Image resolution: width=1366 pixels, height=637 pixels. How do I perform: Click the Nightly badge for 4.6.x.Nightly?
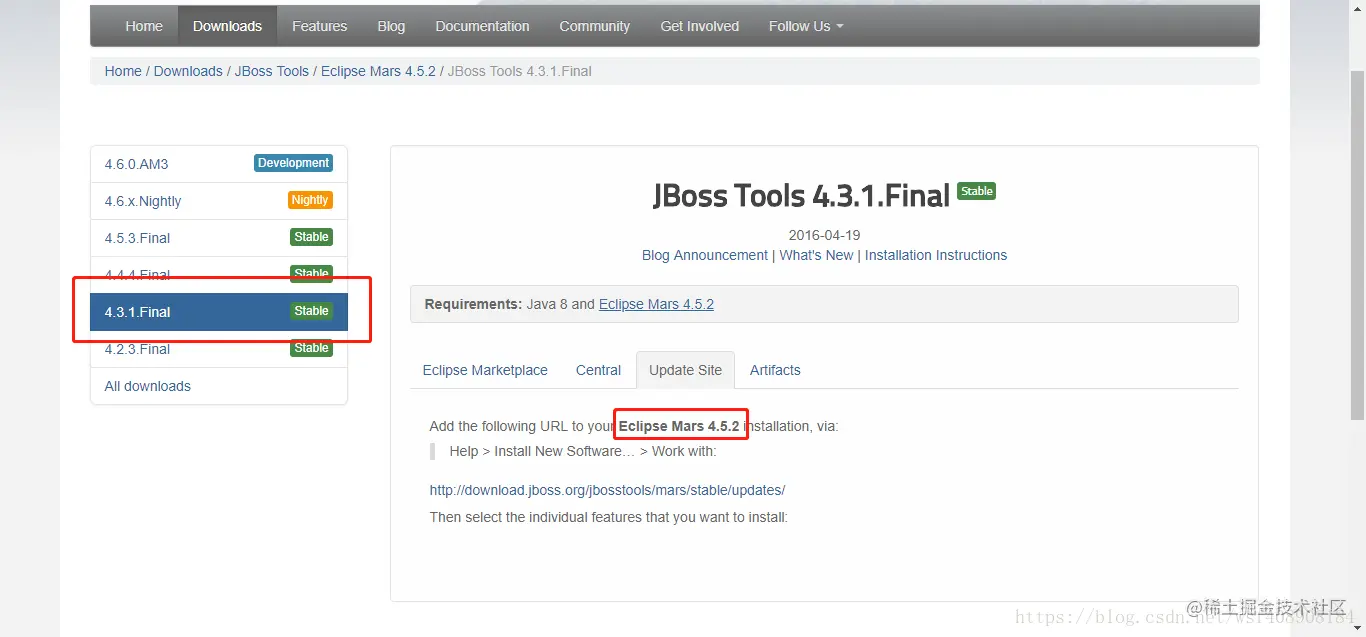[x=310, y=200]
